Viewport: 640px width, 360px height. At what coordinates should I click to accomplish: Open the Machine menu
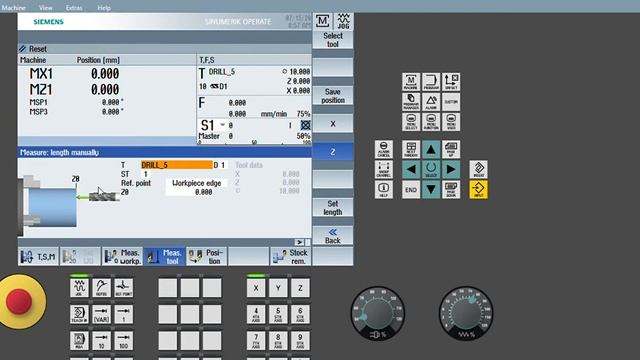13,7
